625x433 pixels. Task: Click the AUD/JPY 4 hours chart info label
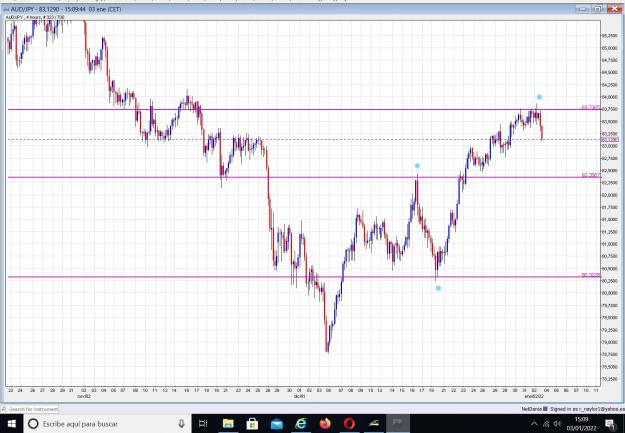coord(35,17)
